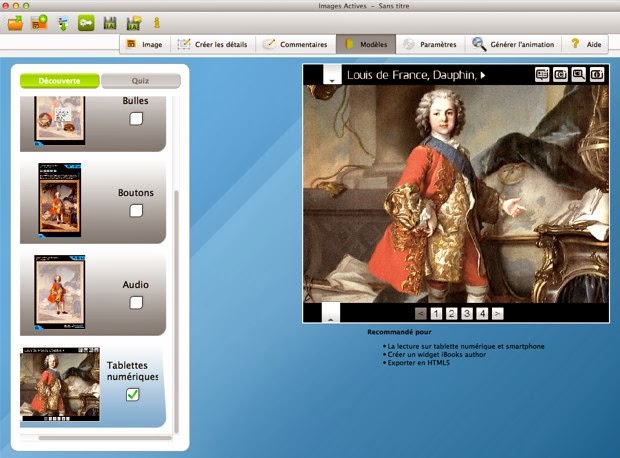Expand the bottom-left pull-up tab in the preview
Image resolution: width=620 pixels, height=458 pixels.
coord(331,312)
